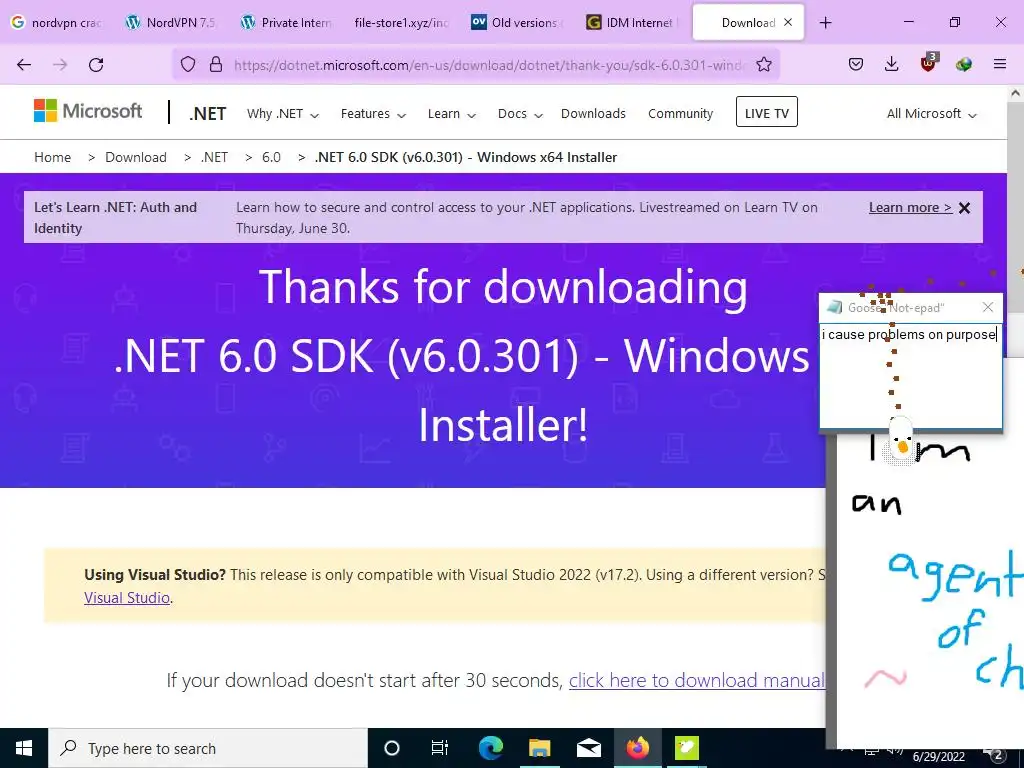Expand the Learn dropdown

451,114
